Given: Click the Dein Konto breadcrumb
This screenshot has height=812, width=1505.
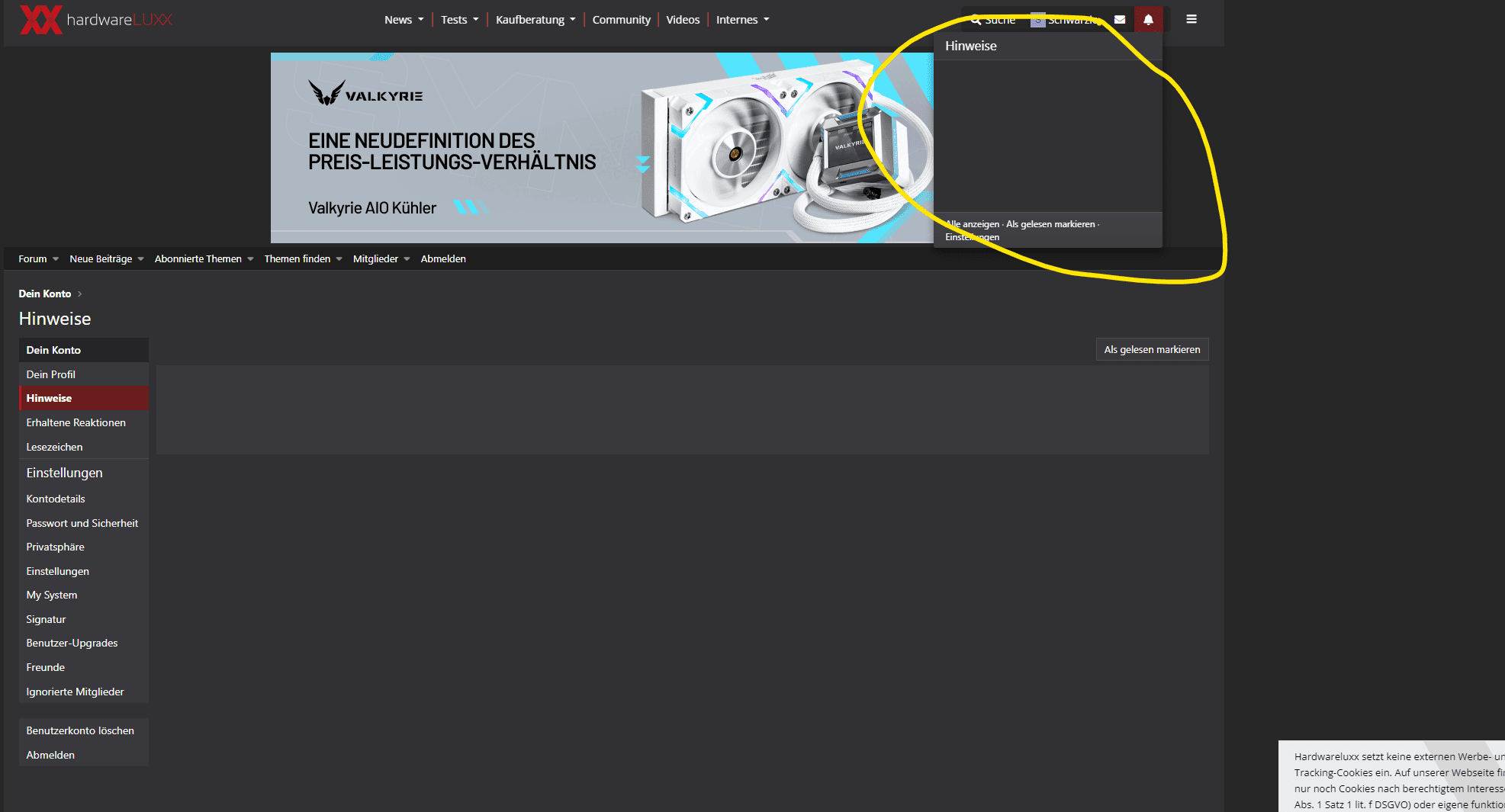Looking at the screenshot, I should [x=45, y=294].
